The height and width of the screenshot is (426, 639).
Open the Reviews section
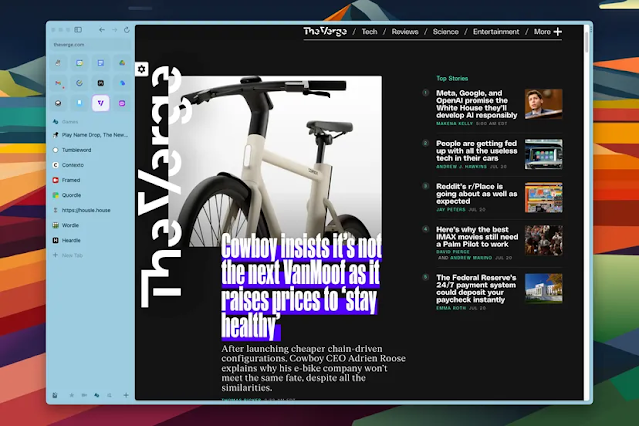pyautogui.click(x=405, y=32)
